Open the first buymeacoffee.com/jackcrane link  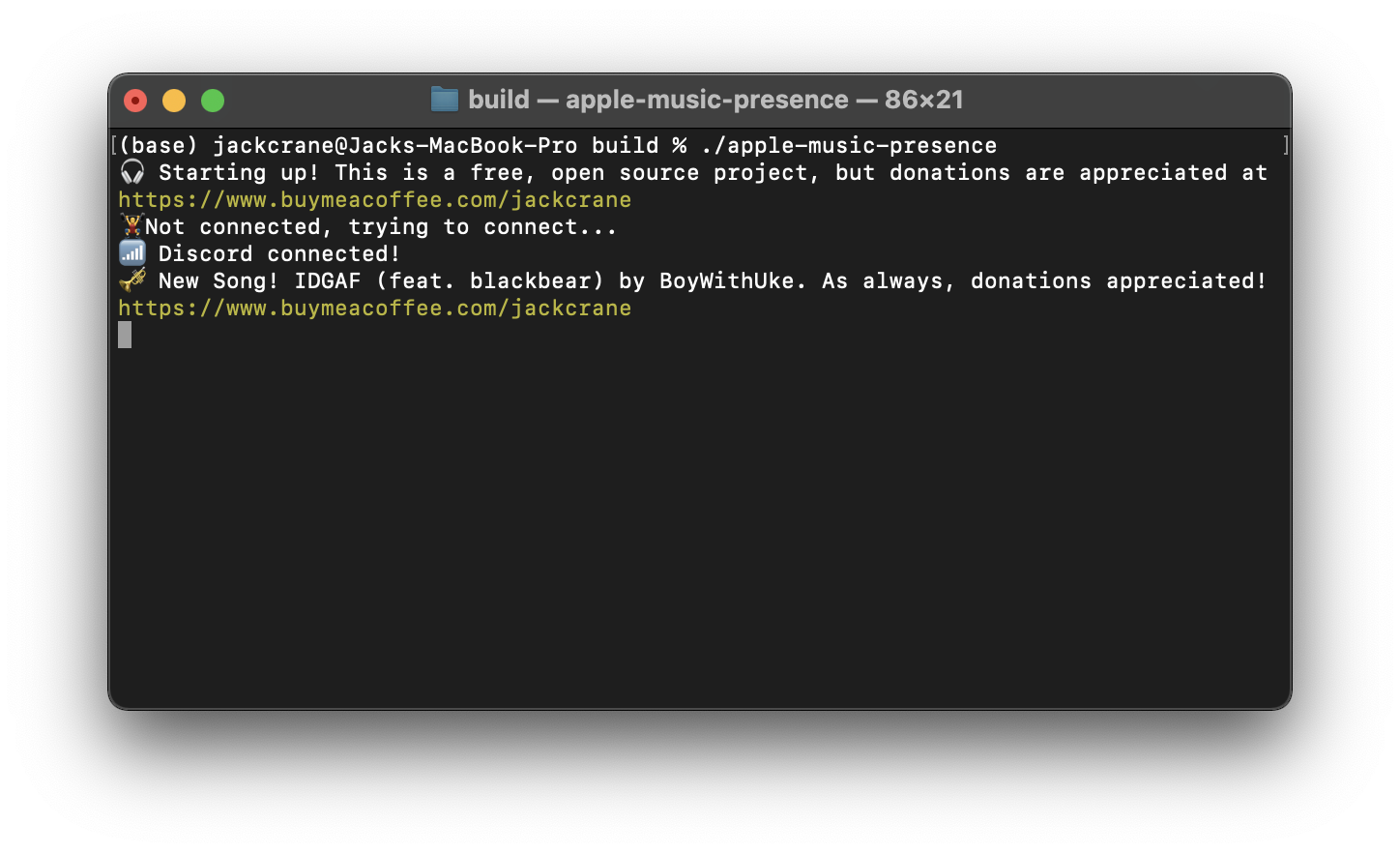click(x=374, y=199)
